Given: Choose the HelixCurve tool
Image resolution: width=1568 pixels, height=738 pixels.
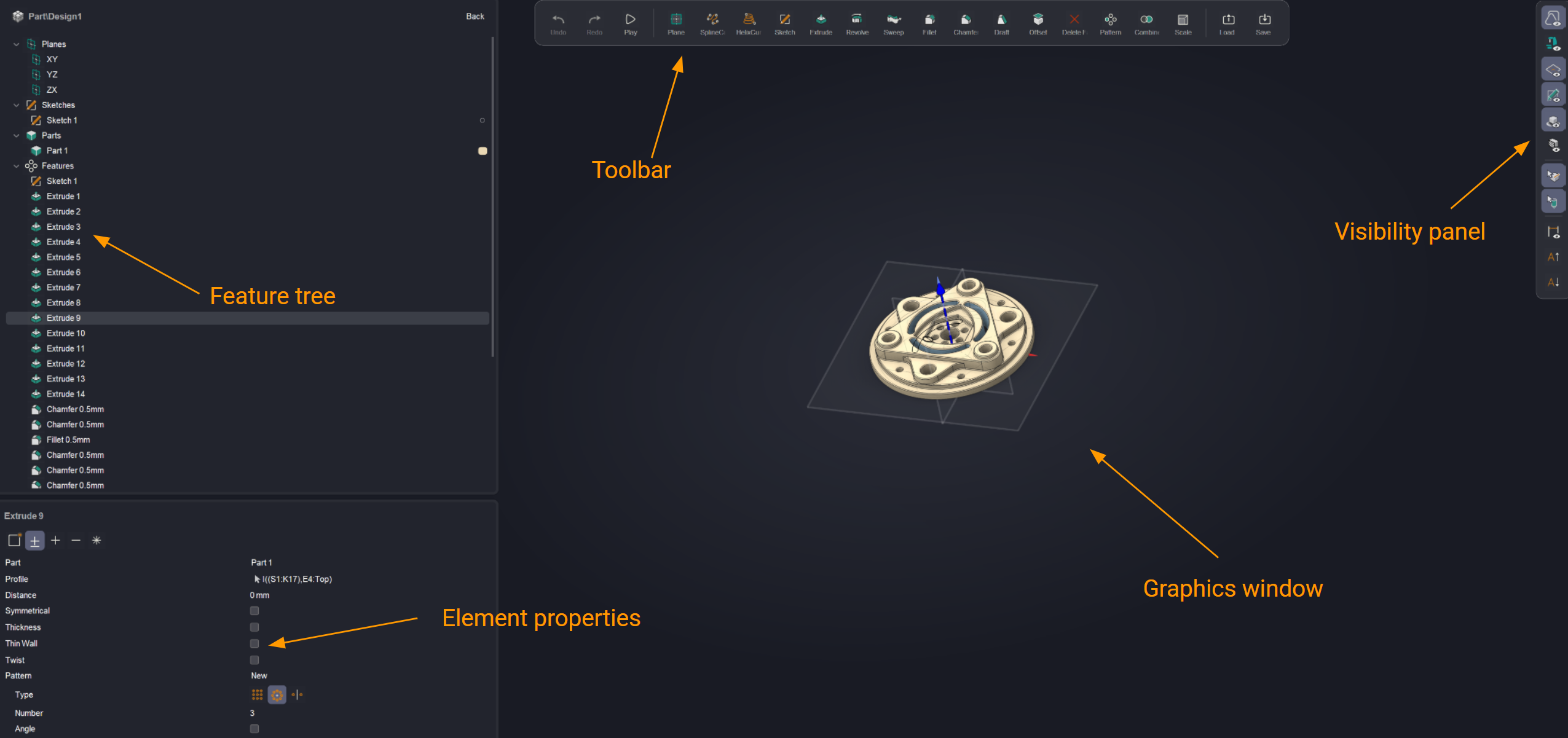Looking at the screenshot, I should (748, 23).
